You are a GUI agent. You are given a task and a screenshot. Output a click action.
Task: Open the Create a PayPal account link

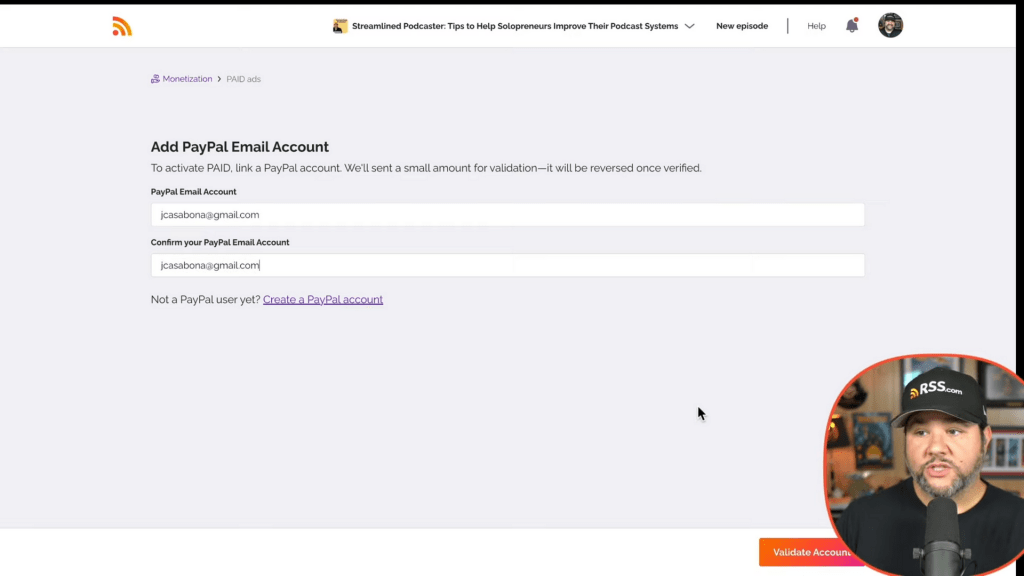(322, 299)
